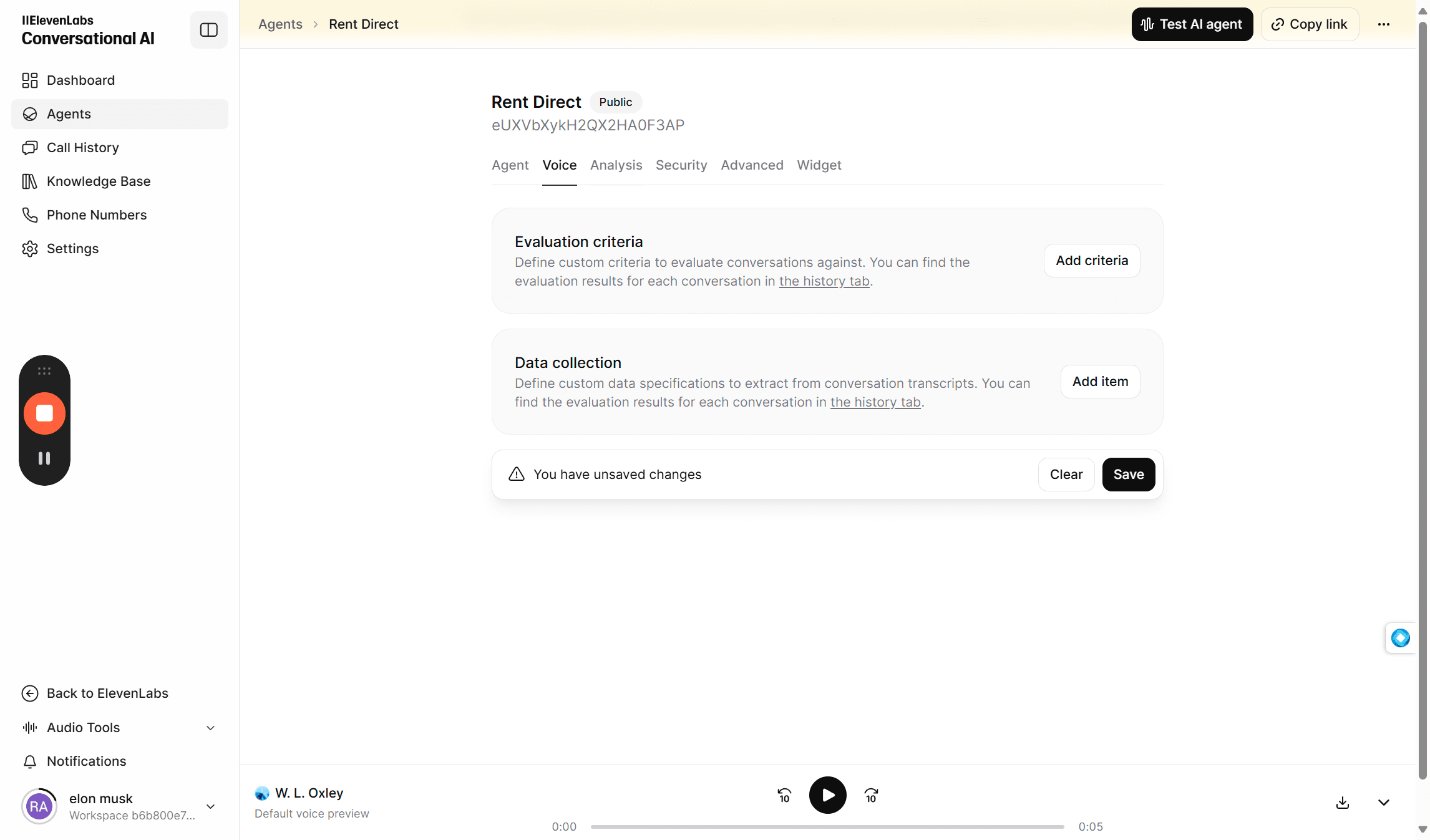This screenshot has width=1430, height=840.
Task: Click the unsaved changes warning icon
Action: pyautogui.click(x=517, y=475)
